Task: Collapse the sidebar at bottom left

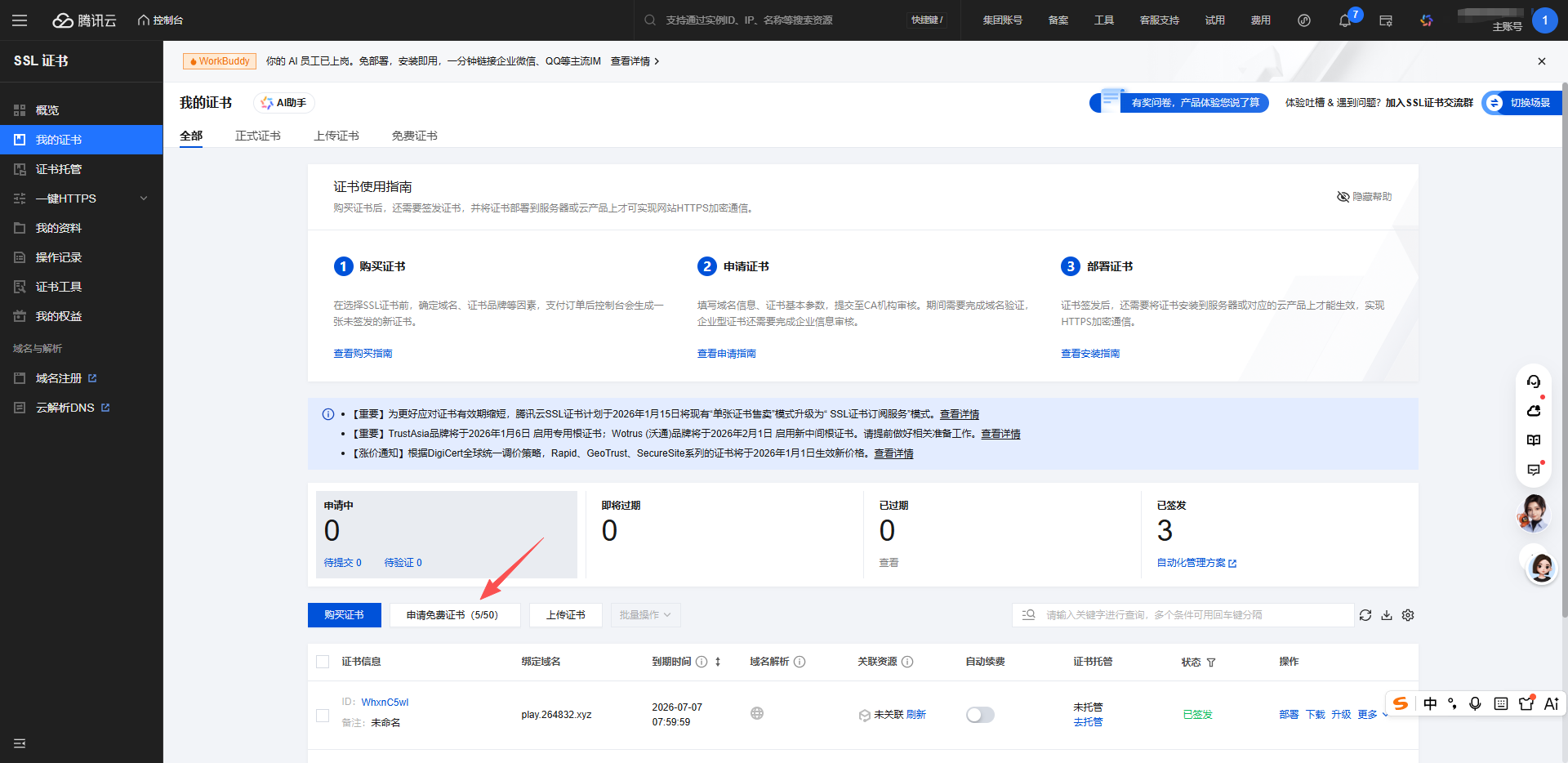Action: (20, 743)
